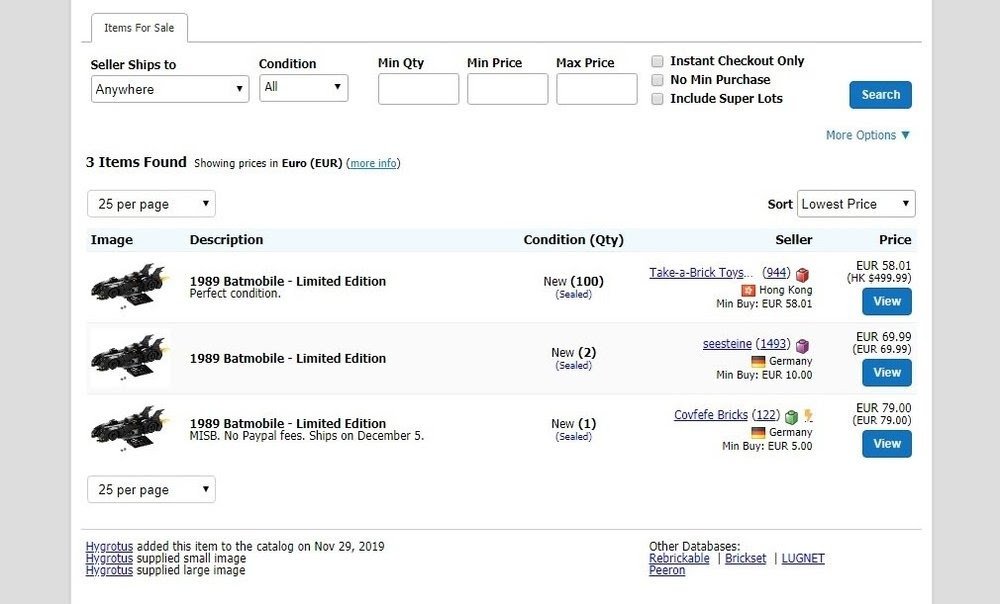Click the Condition (Qty) column header
Viewport: 1000px width, 604px height.
click(573, 240)
